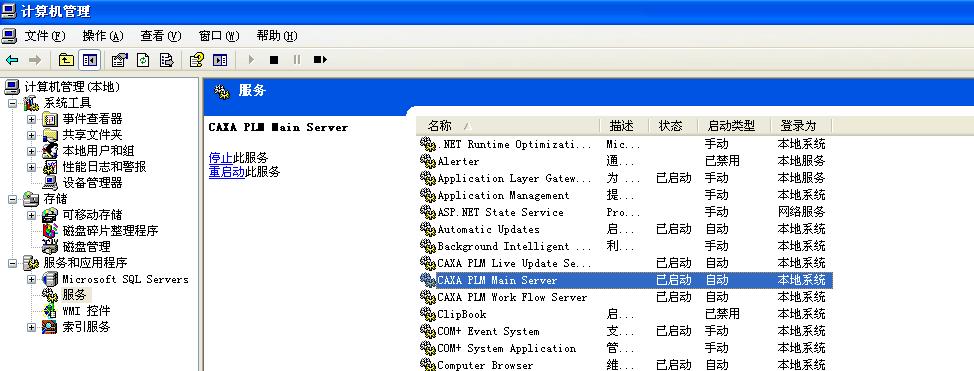The height and width of the screenshot is (371, 974).
Task: Click the Back arrow toolbar icon
Action: tap(12, 60)
